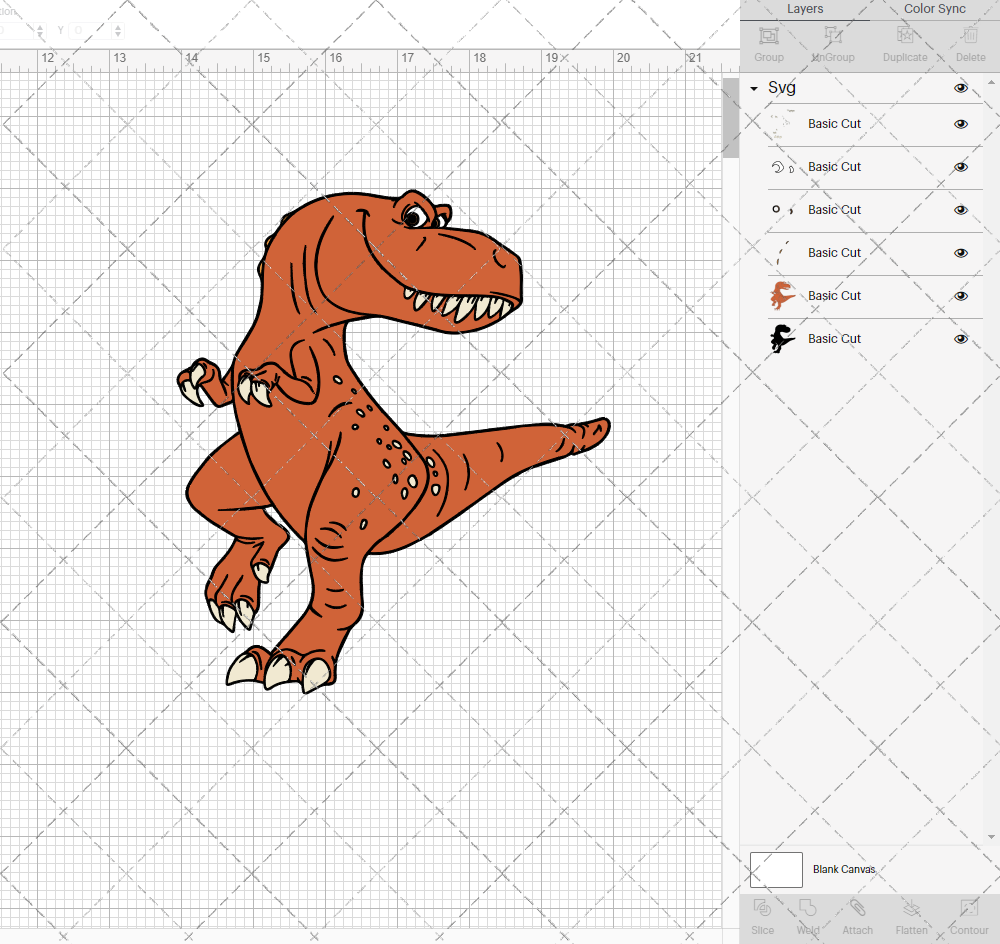Click the Duplicate icon
The width and height of the screenshot is (1000, 944).
905,36
